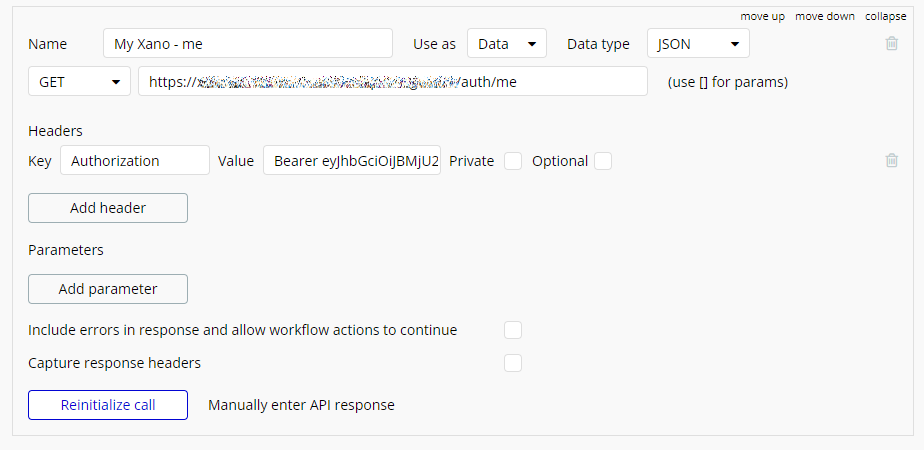Enable Capture response headers checkbox
The height and width of the screenshot is (450, 924).
513,363
